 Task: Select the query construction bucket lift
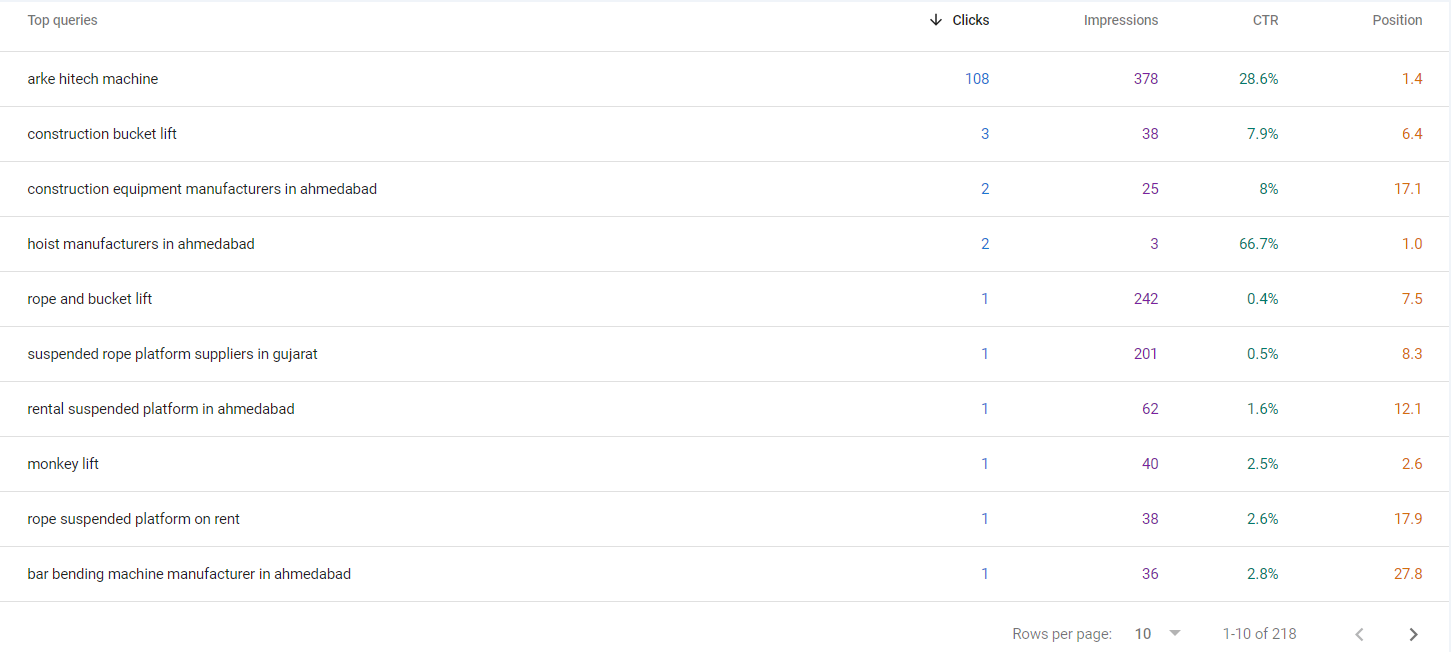[101, 133]
